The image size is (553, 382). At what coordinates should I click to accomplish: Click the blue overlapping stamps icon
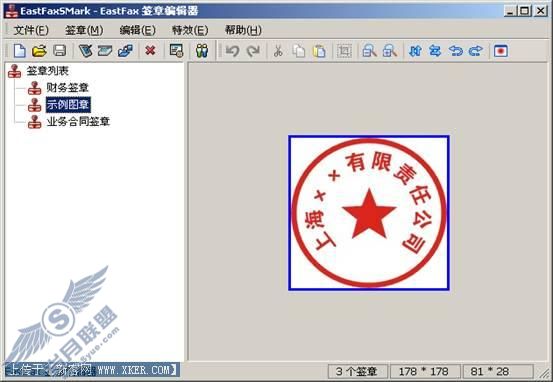click(125, 51)
